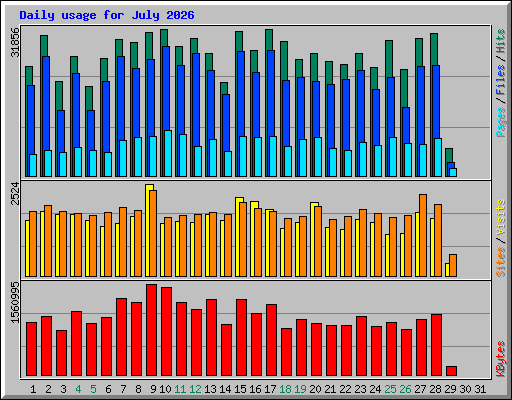Click the Visits legend label
Viewport: 512px width, 400px height.
click(x=501, y=218)
